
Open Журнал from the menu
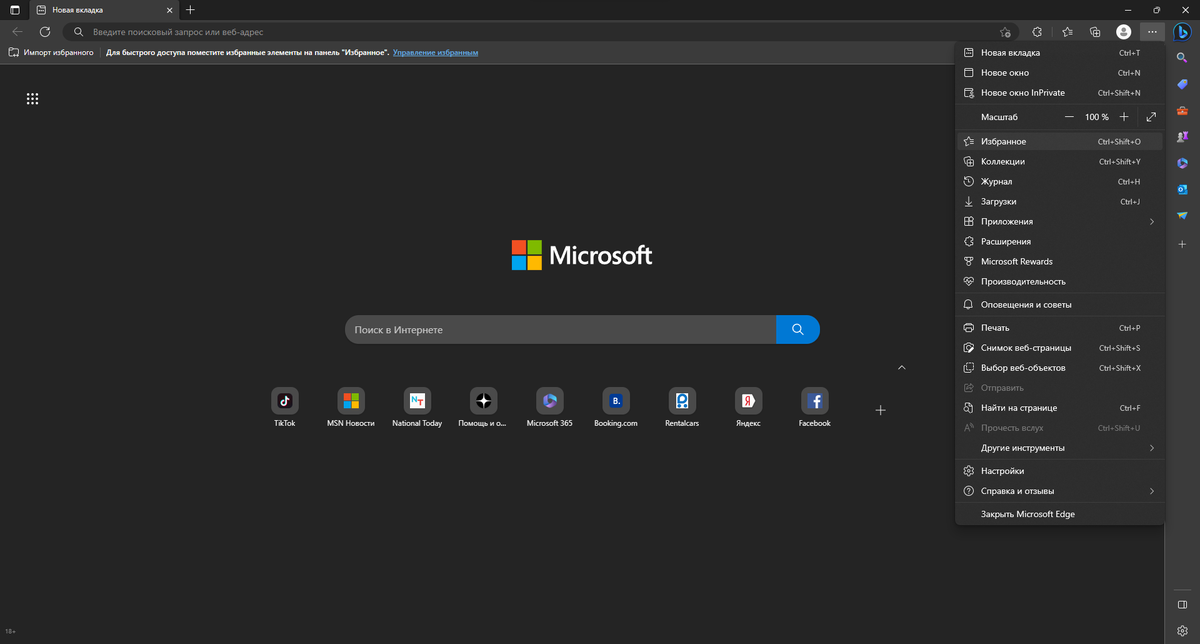tap(1060, 182)
